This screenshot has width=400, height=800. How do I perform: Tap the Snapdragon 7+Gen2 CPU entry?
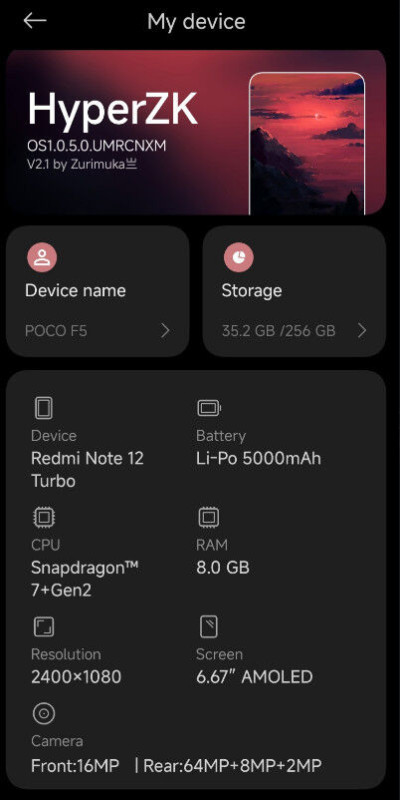[x=85, y=578]
